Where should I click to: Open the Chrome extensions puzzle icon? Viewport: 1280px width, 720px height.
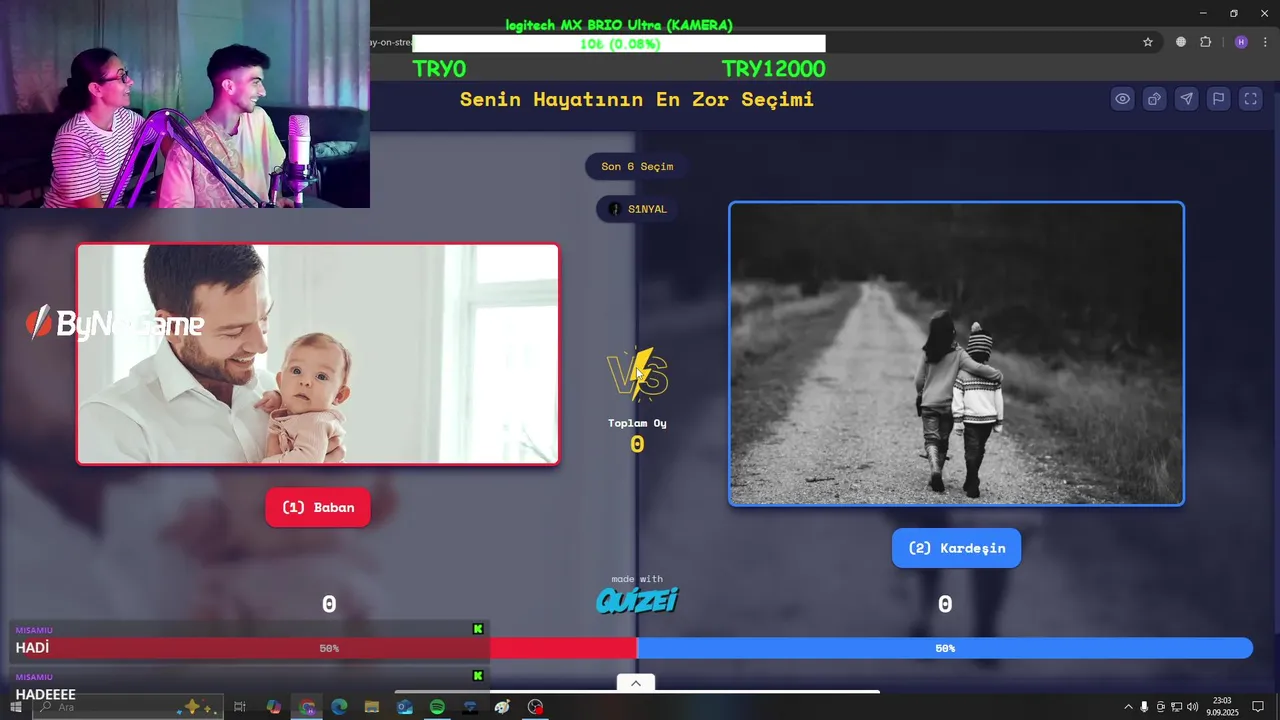point(1206,42)
